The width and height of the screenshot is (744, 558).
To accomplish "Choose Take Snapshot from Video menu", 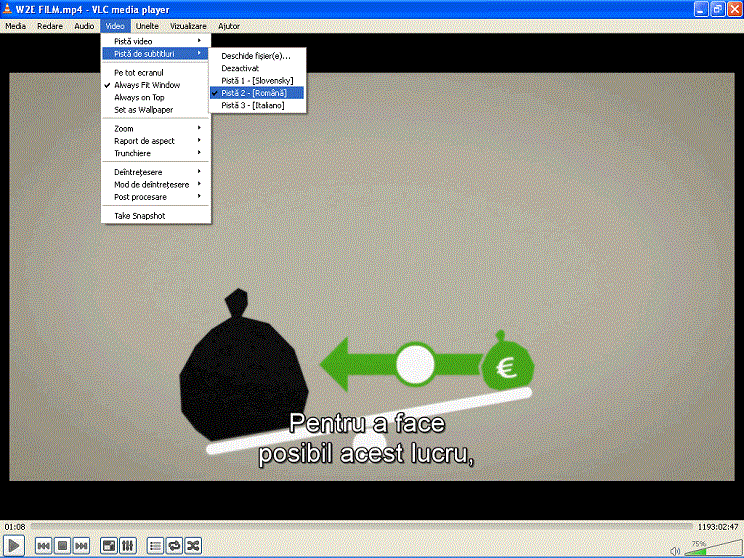I will pyautogui.click(x=139, y=215).
